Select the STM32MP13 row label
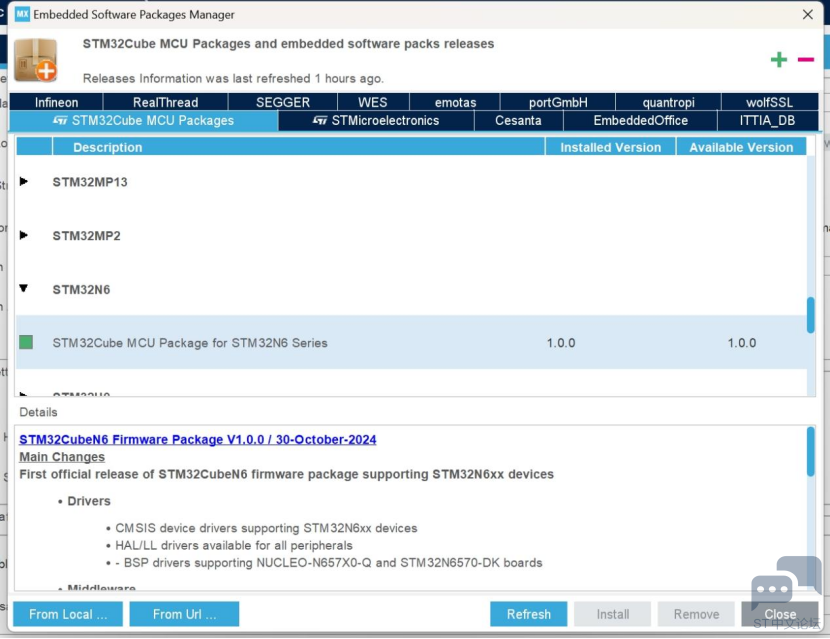The height and width of the screenshot is (639, 830). click(x=90, y=182)
